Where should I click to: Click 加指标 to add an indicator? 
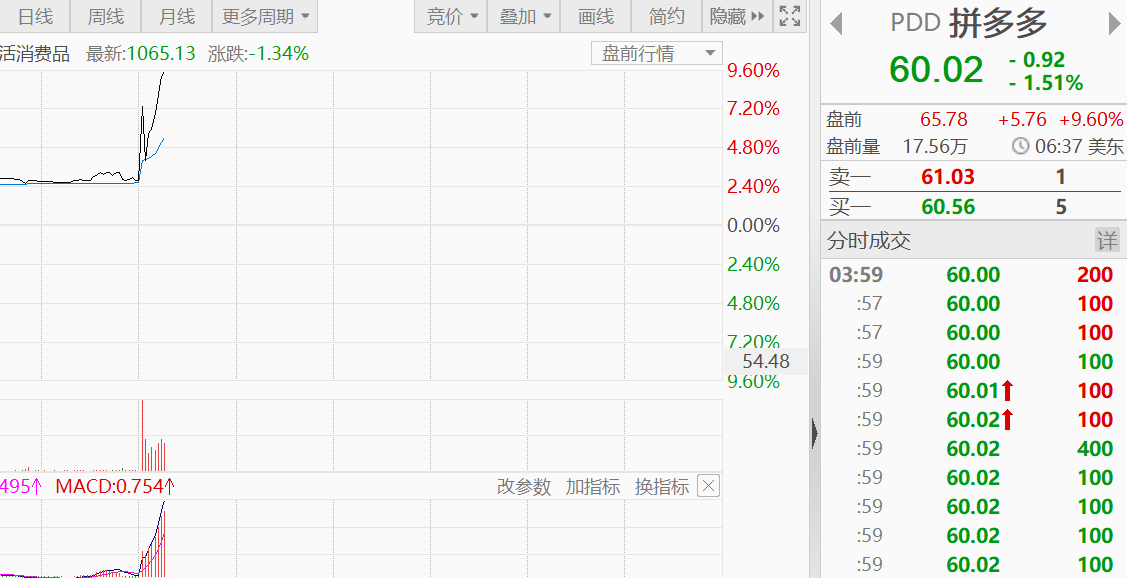[x=593, y=487]
